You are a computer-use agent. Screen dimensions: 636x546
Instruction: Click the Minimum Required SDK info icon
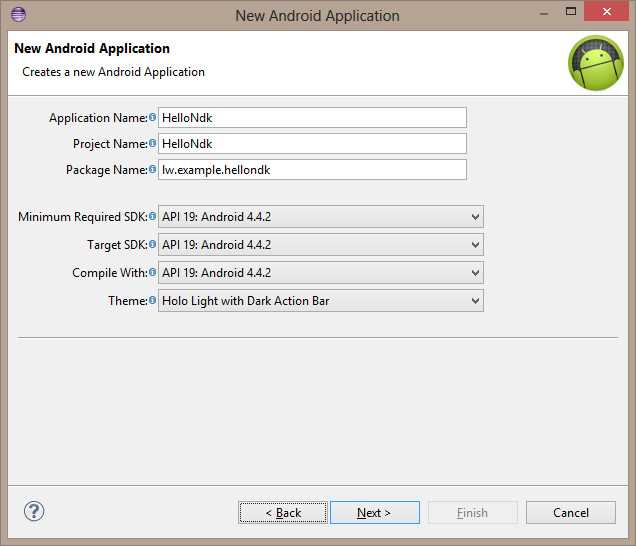(x=152, y=216)
